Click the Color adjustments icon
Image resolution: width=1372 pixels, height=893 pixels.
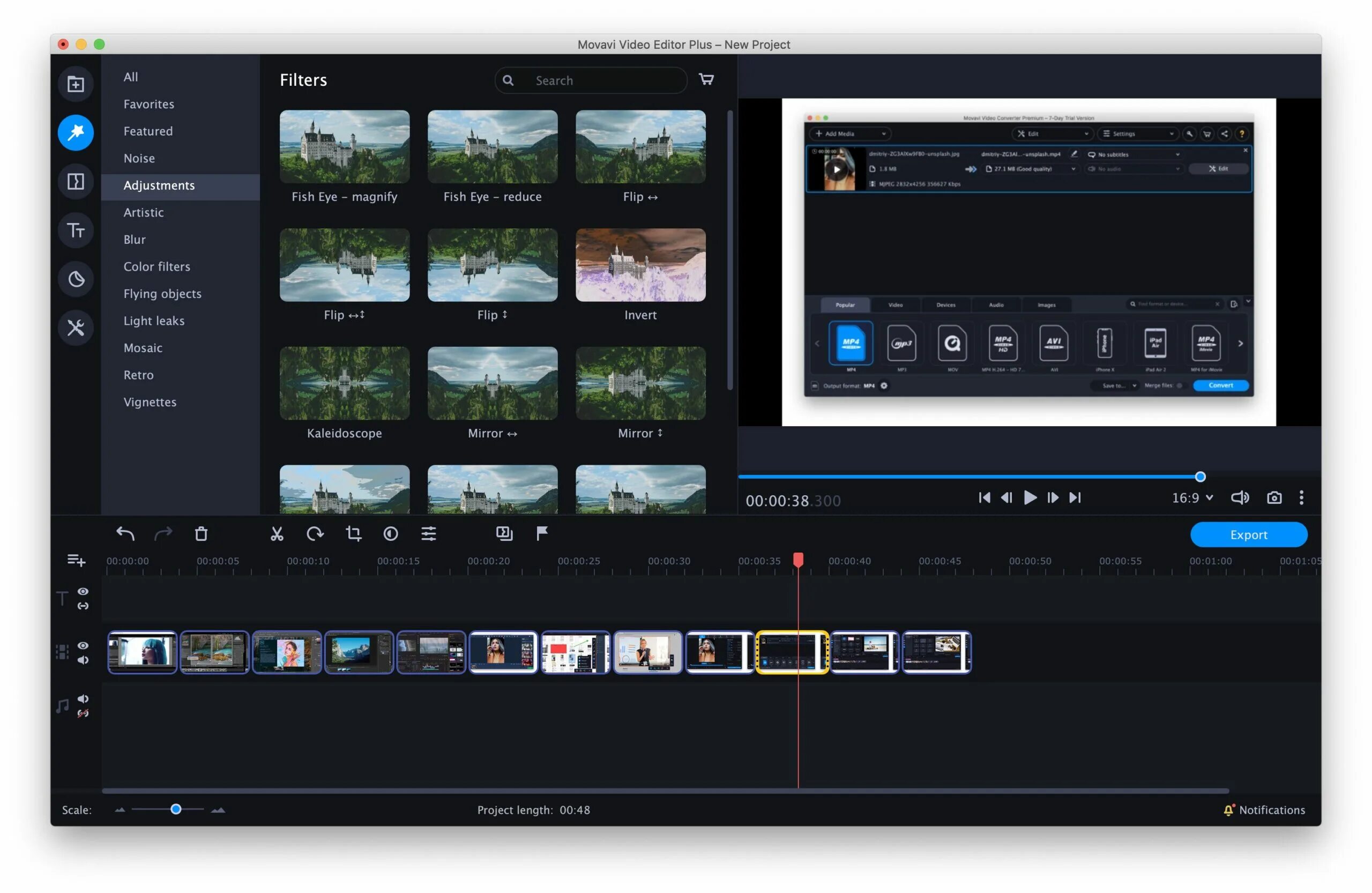(391, 534)
